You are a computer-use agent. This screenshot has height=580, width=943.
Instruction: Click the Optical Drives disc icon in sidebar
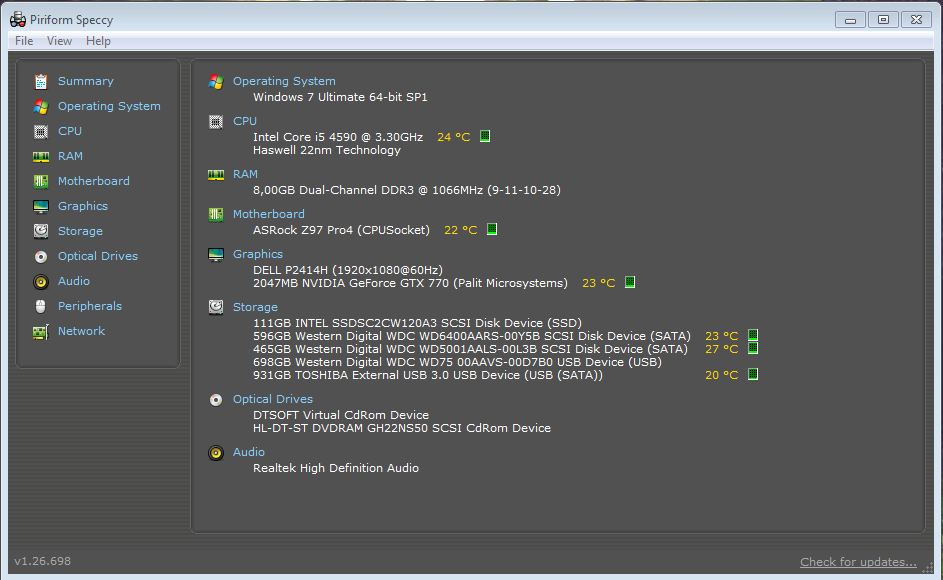(40, 257)
